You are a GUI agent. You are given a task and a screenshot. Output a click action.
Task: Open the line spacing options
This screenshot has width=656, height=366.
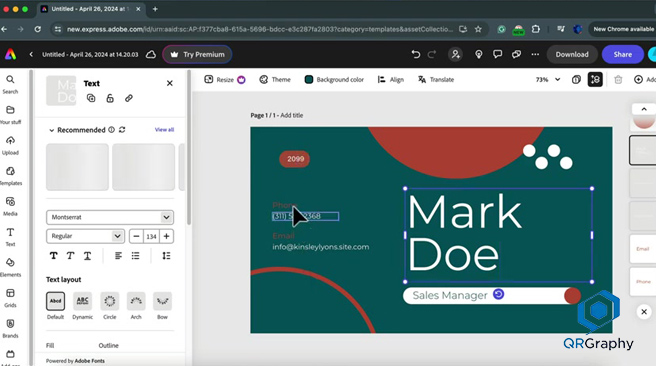click(166, 256)
